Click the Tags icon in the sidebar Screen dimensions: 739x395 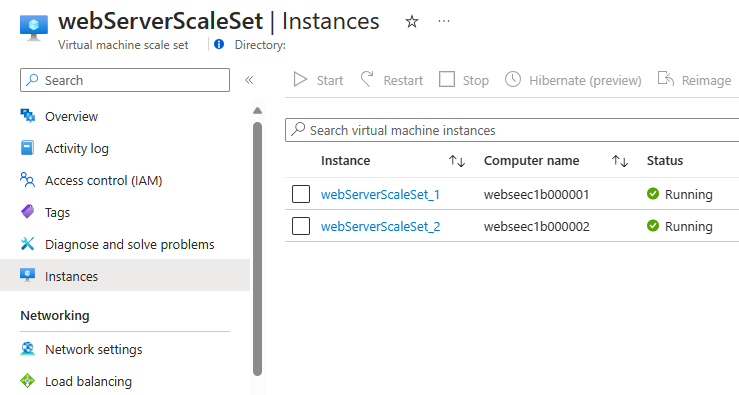(27, 212)
